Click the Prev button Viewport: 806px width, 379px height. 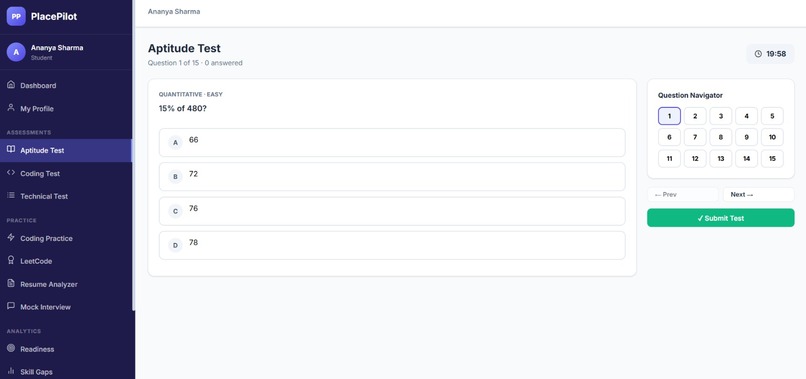click(683, 194)
